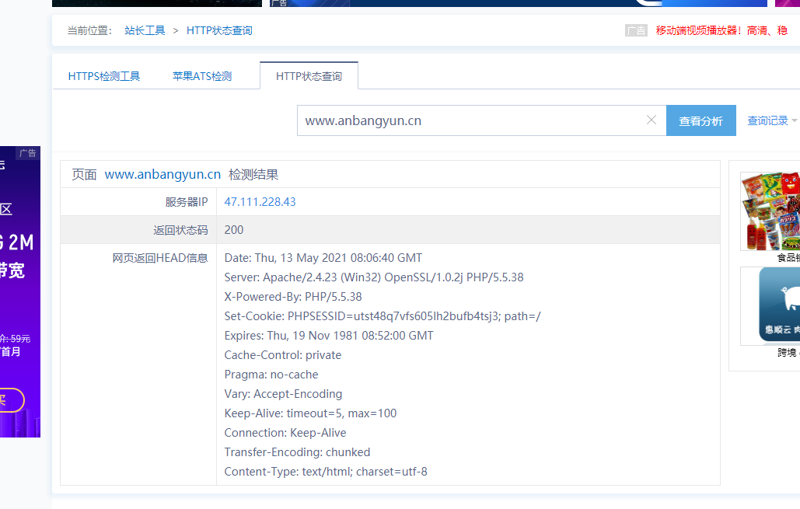This screenshot has width=800, height=509.
Task: Click the 'Cache-Control: private' line
Action: click(283, 355)
